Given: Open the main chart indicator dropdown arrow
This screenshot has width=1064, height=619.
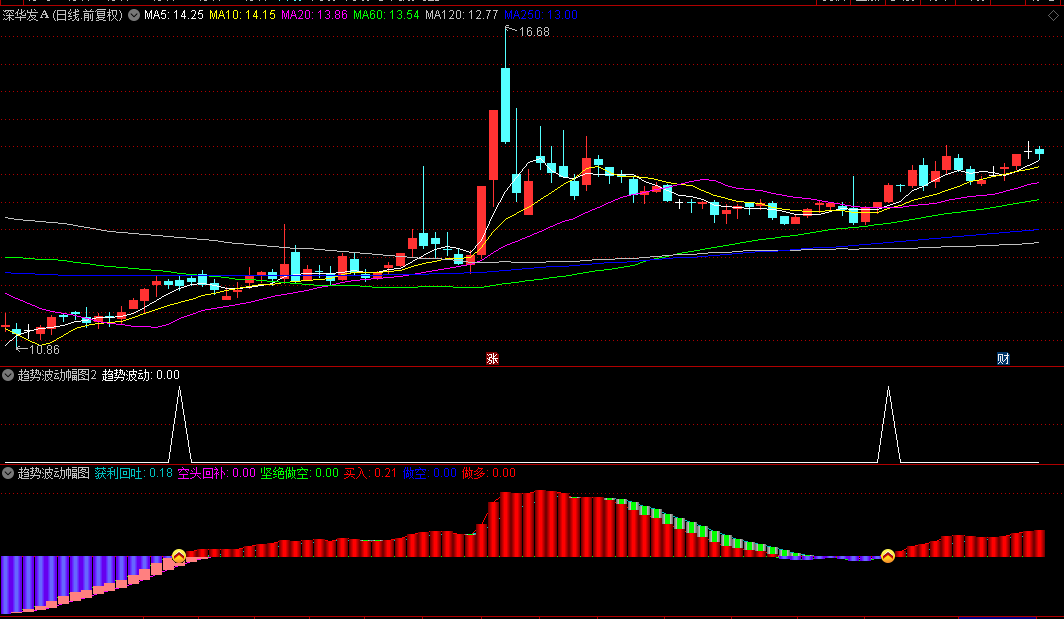Looking at the screenshot, I should point(134,15).
